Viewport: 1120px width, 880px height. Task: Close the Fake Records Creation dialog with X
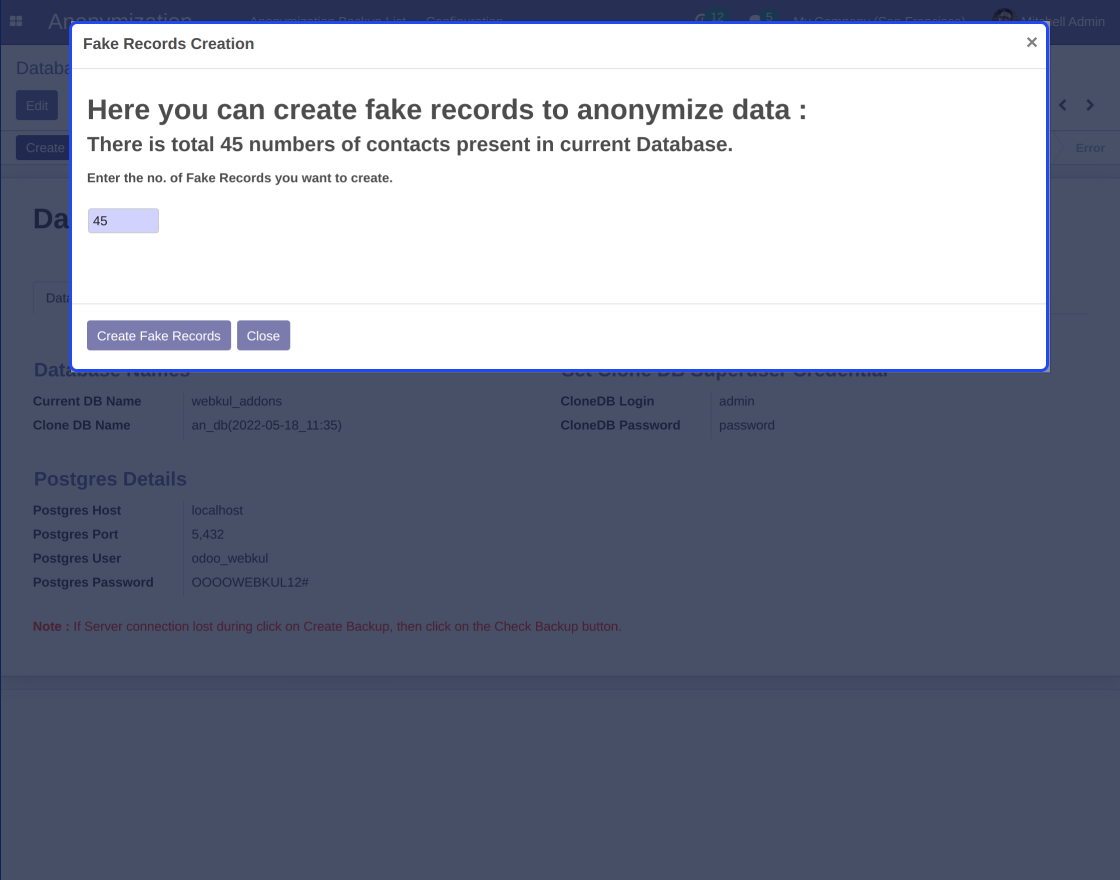coord(1031,42)
